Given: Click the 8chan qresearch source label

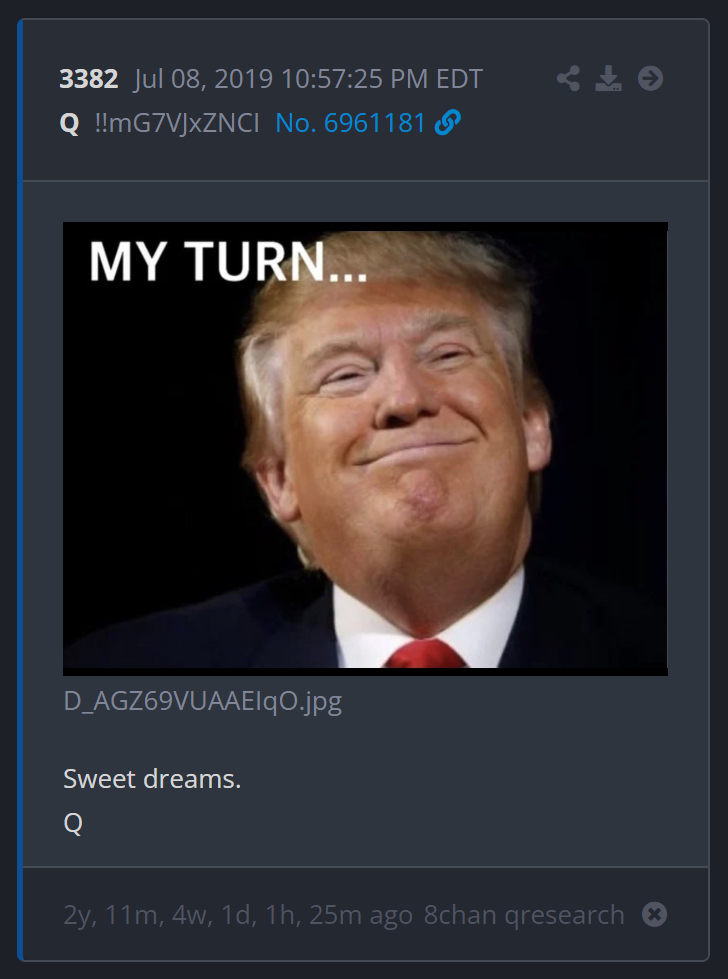Looking at the screenshot, I should tap(524, 915).
